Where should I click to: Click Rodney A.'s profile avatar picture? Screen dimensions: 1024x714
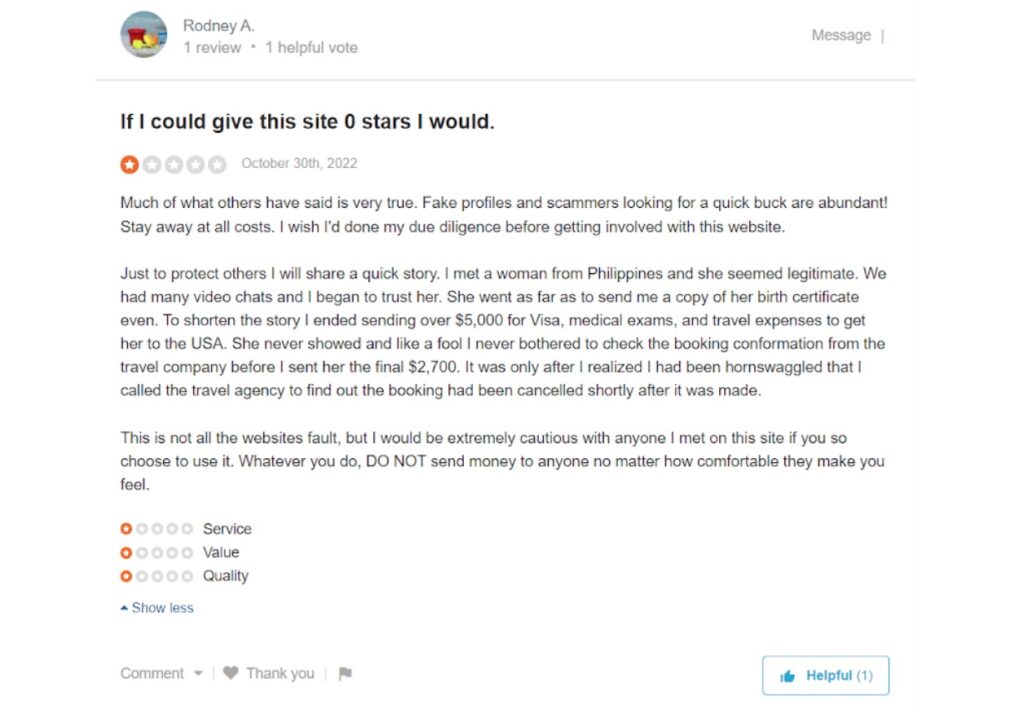click(x=143, y=35)
